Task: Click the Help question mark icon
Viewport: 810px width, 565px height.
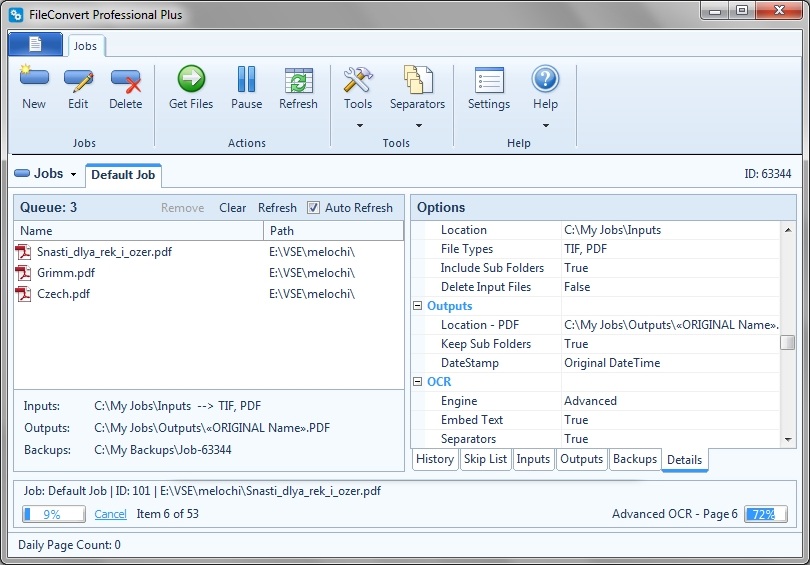Action: (545, 79)
